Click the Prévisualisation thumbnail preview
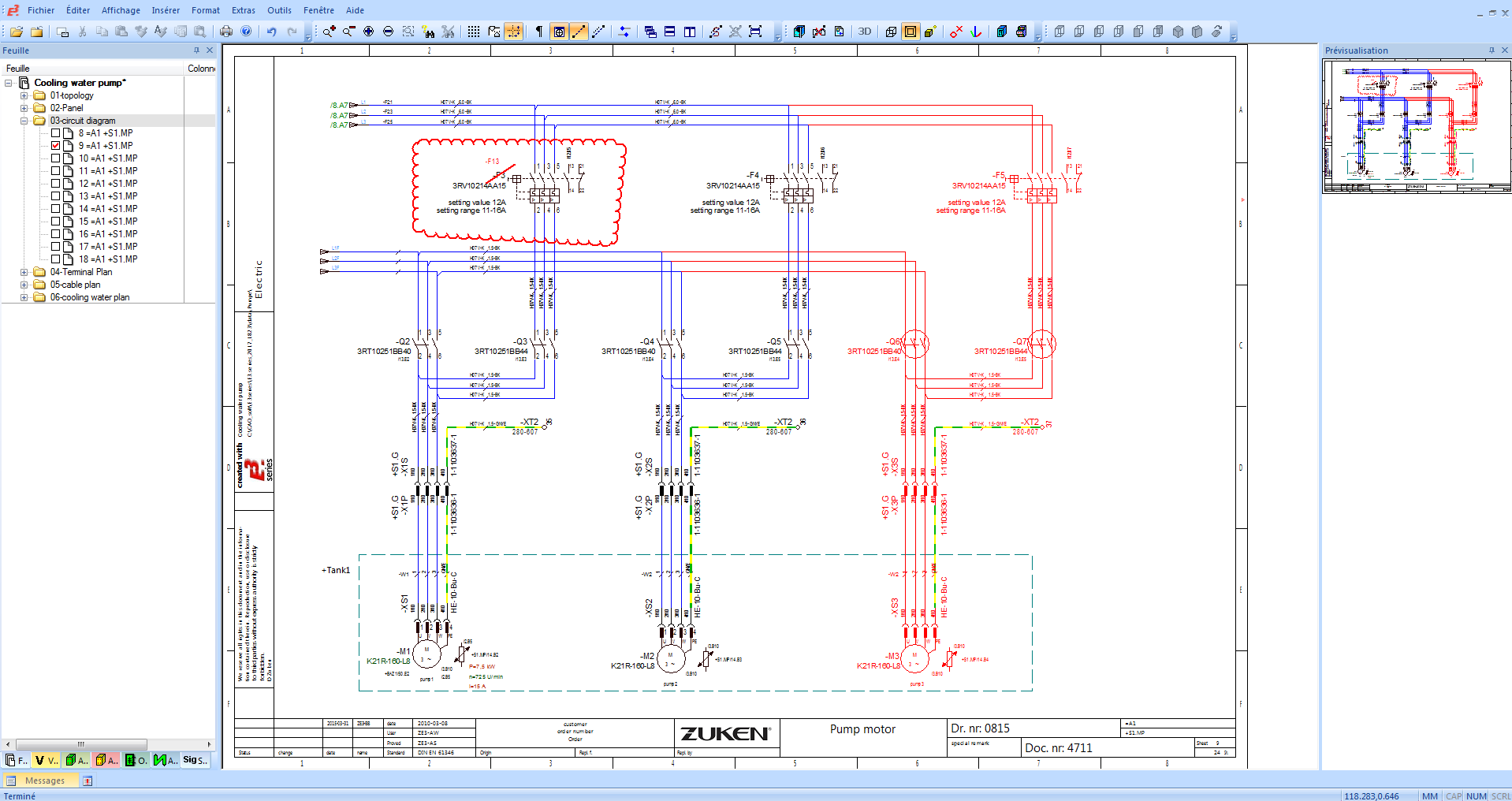The image size is (1512, 801). coord(1417,126)
